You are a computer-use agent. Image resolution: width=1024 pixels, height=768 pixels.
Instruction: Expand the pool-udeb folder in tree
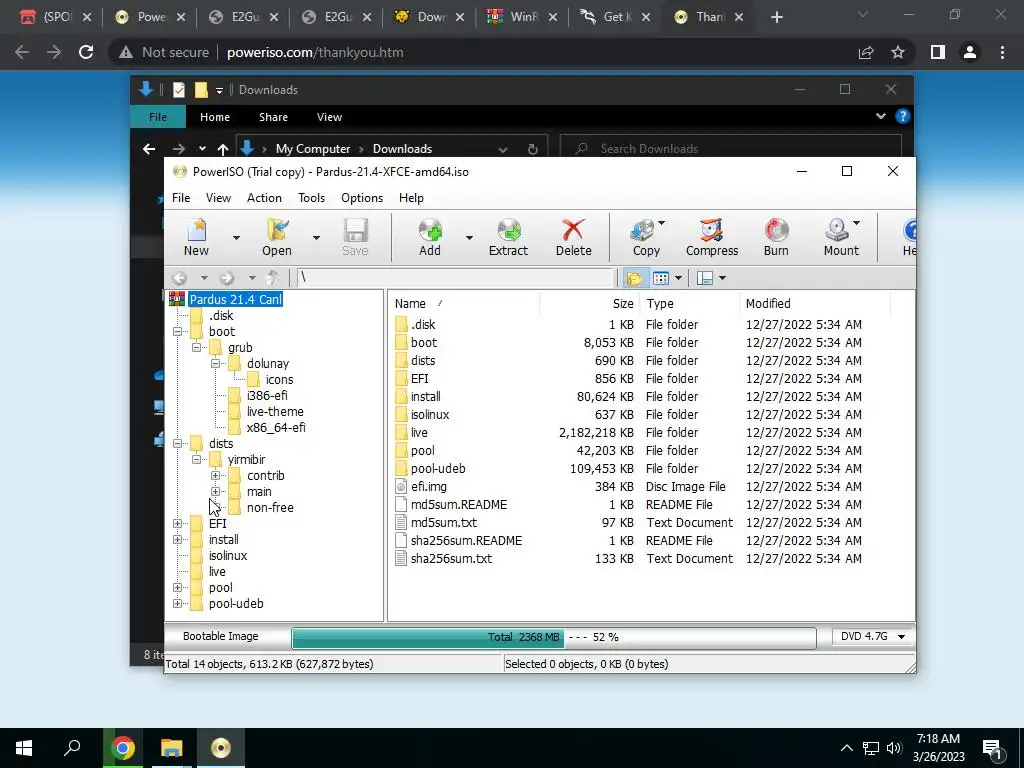point(177,603)
